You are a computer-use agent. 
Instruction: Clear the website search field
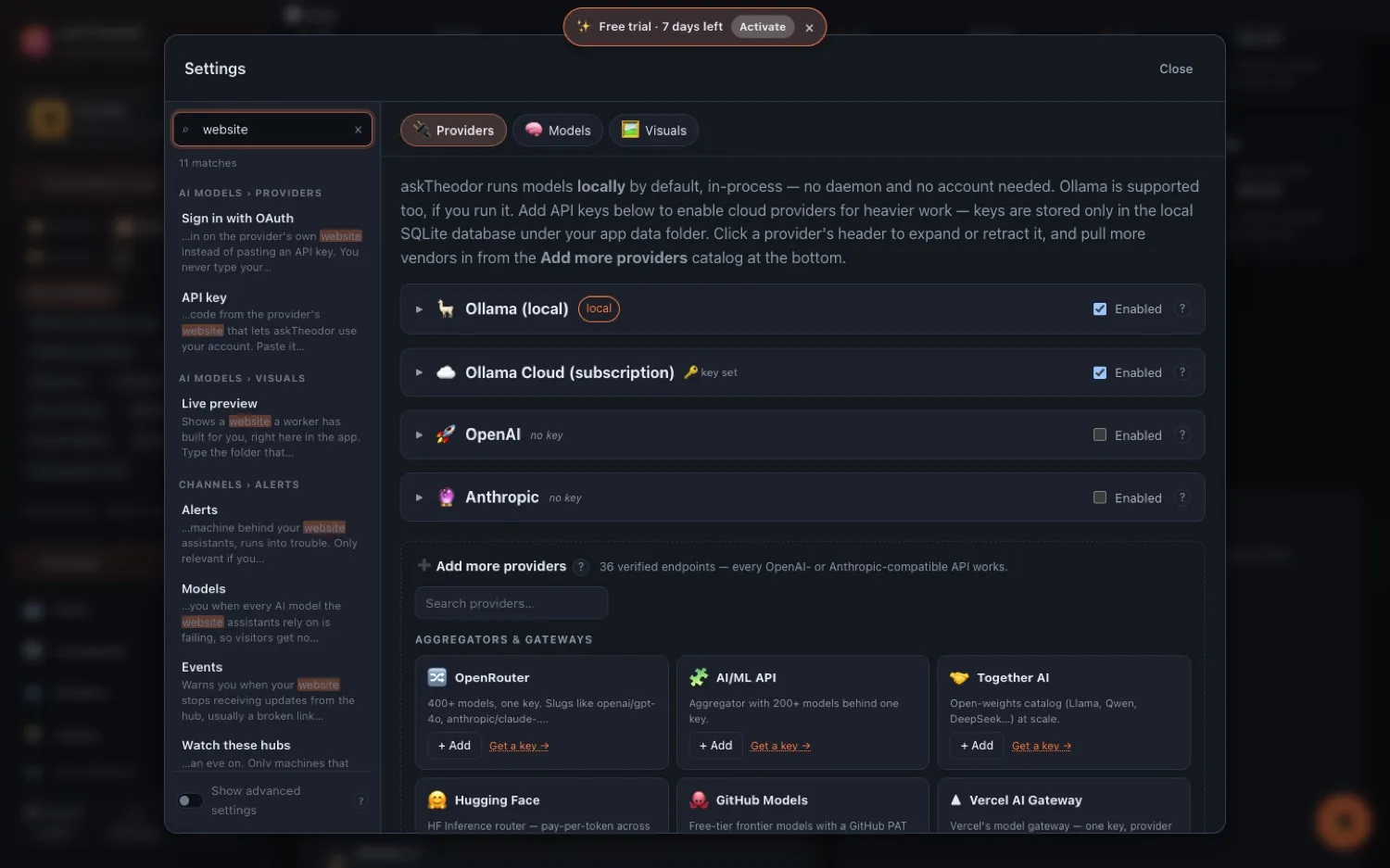click(x=359, y=130)
